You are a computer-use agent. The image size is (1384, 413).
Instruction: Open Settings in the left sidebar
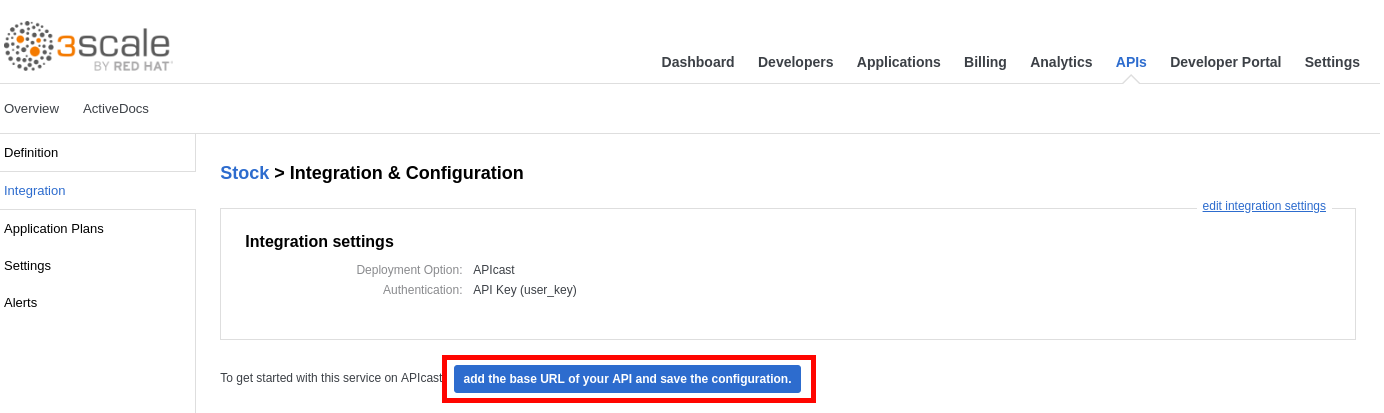(x=28, y=265)
